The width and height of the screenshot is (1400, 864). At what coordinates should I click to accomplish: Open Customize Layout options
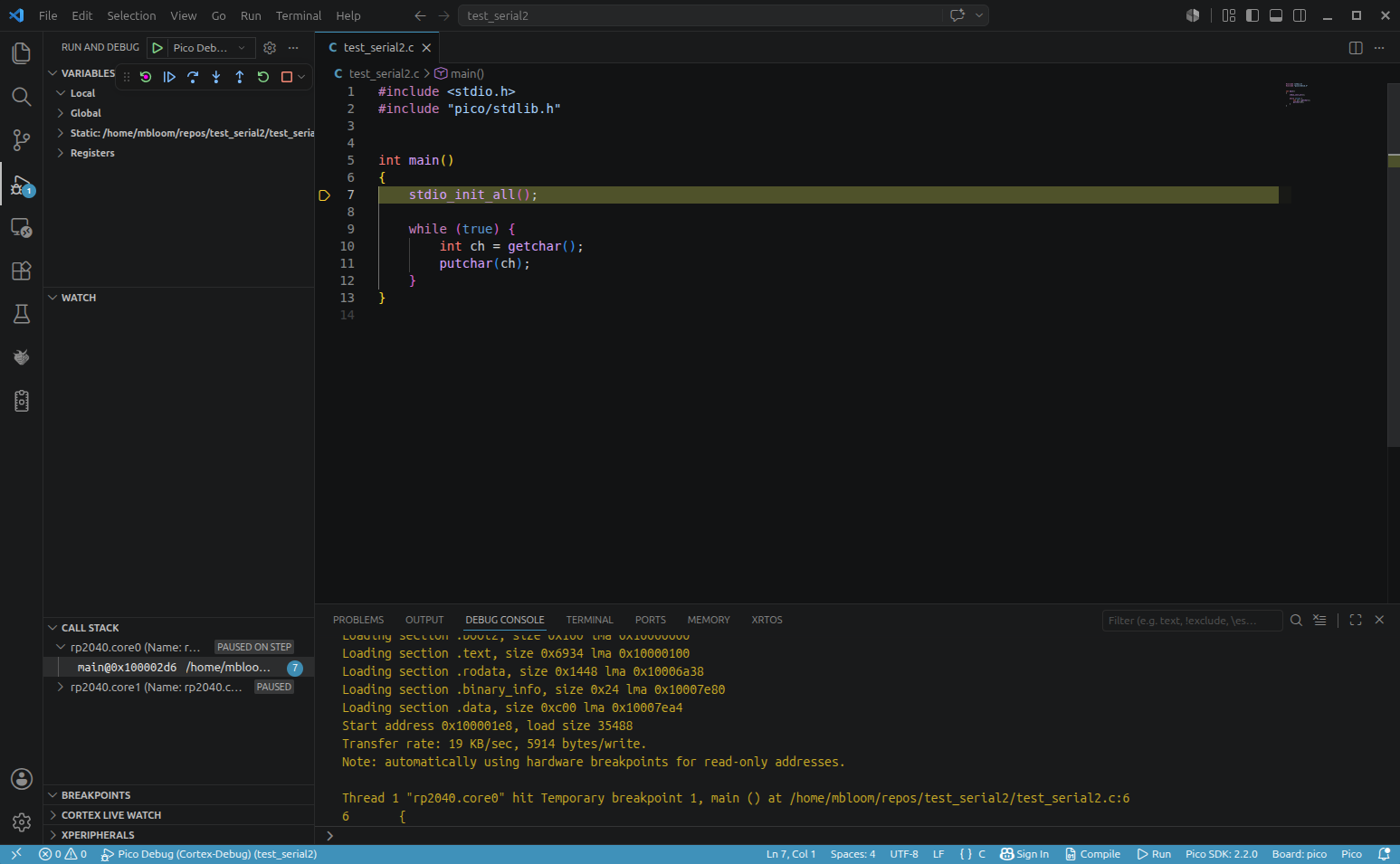click(1229, 15)
